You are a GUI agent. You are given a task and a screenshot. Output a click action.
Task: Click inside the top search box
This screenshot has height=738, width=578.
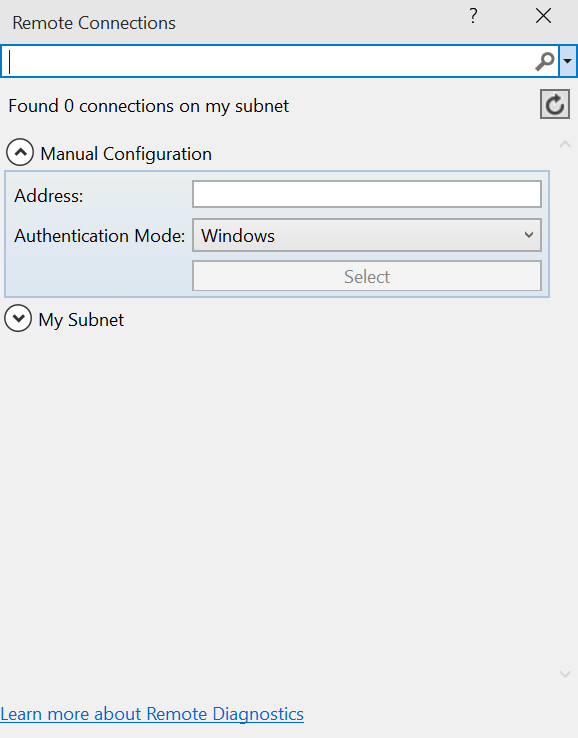[x=268, y=61]
